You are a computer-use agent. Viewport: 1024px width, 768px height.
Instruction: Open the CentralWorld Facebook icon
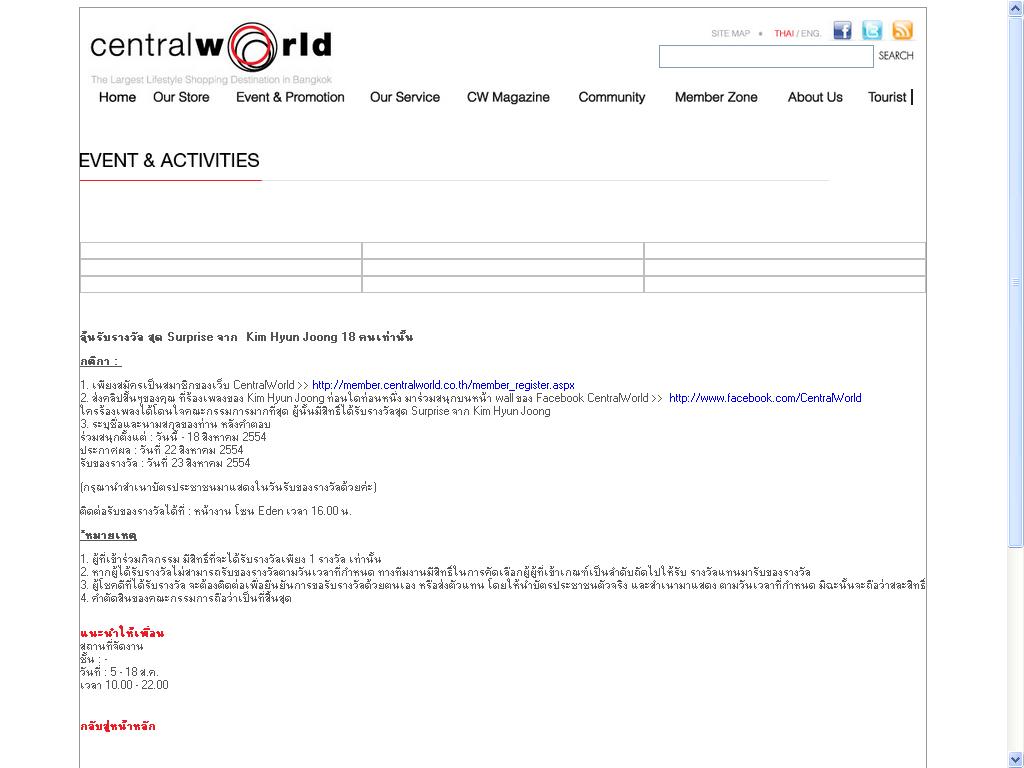[x=842, y=31]
